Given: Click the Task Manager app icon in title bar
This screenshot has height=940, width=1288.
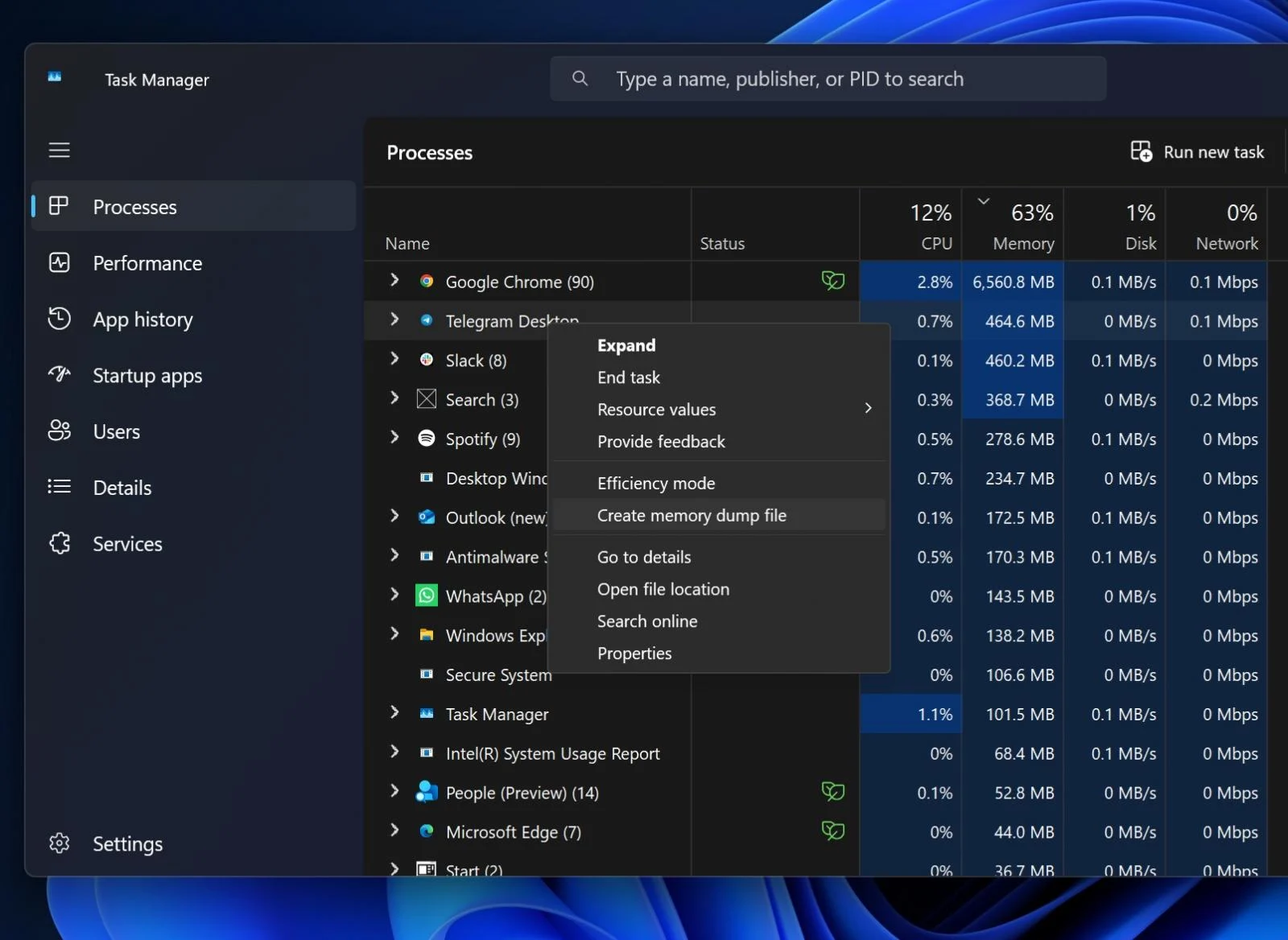Looking at the screenshot, I should coord(55,77).
